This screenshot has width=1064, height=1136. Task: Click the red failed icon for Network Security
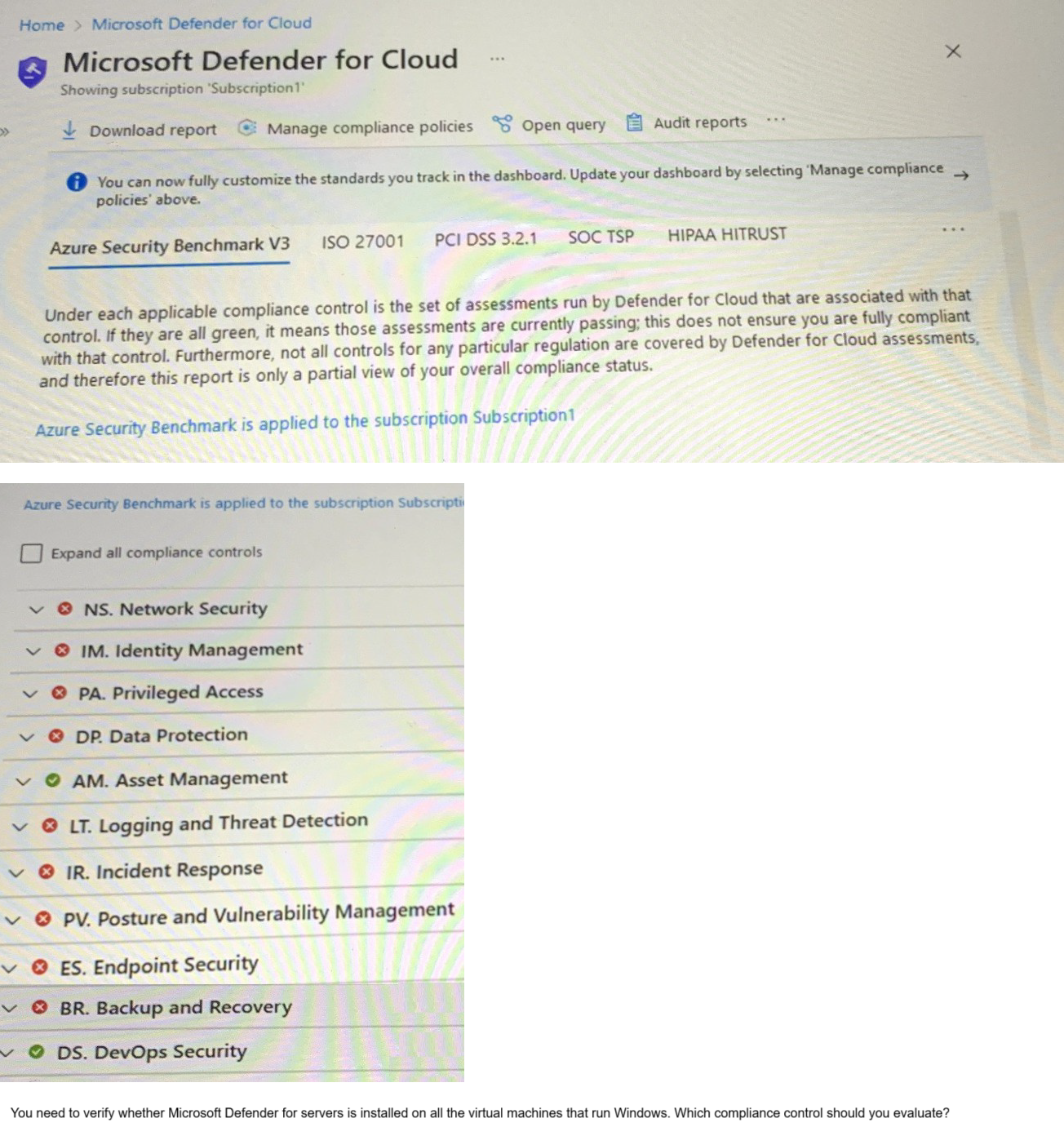point(65,609)
